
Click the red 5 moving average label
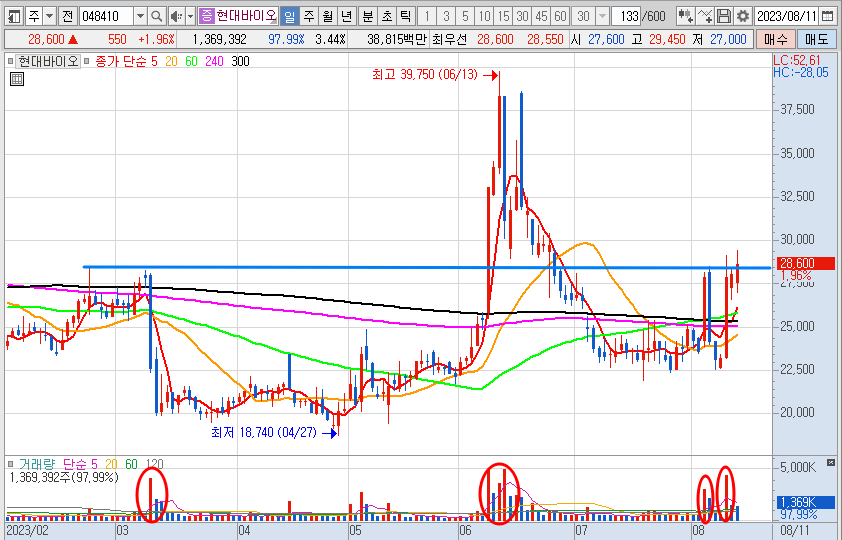(154, 61)
